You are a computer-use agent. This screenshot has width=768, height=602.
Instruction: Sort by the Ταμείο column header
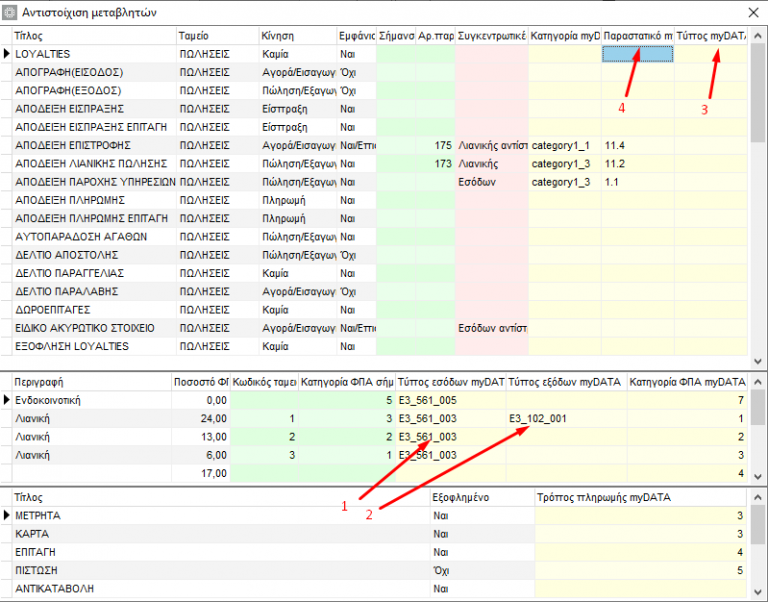(x=217, y=36)
